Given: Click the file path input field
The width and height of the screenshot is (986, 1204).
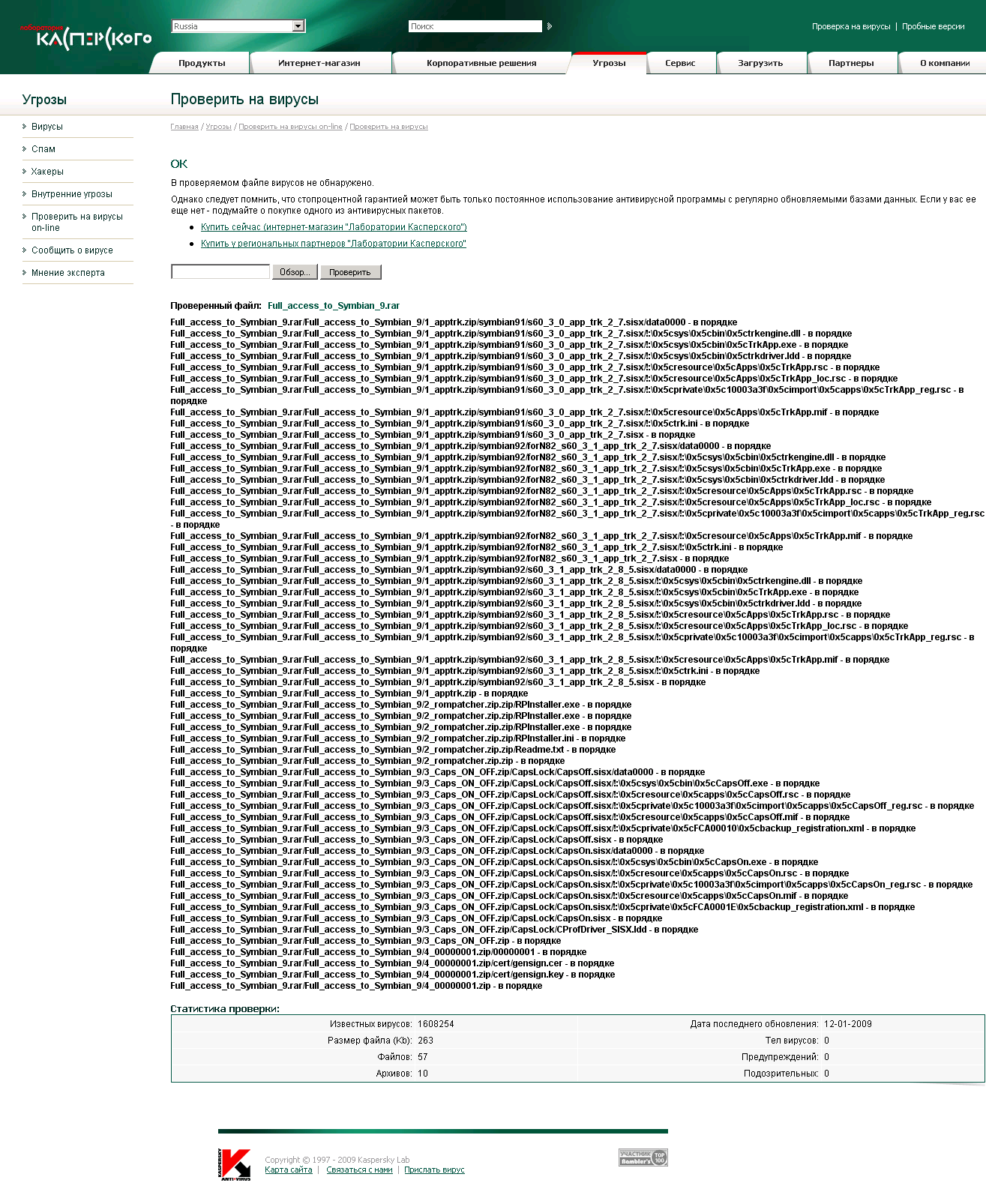Looking at the screenshot, I should [x=220, y=271].
